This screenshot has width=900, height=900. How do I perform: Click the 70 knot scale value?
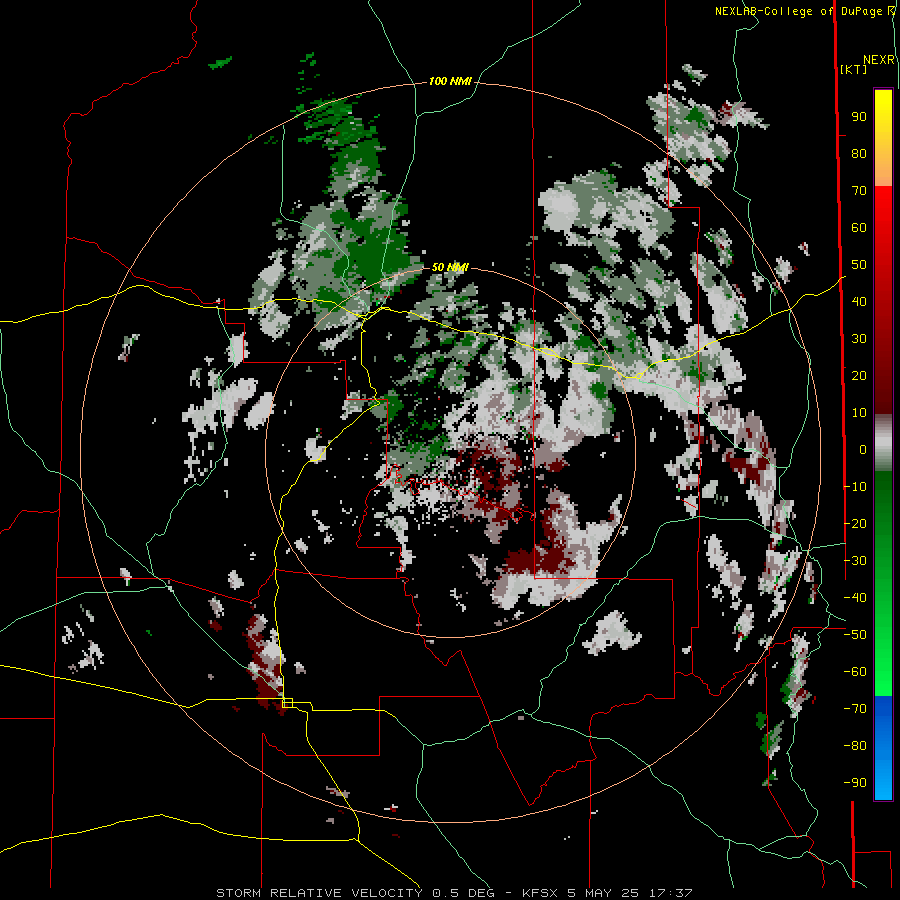click(x=859, y=191)
